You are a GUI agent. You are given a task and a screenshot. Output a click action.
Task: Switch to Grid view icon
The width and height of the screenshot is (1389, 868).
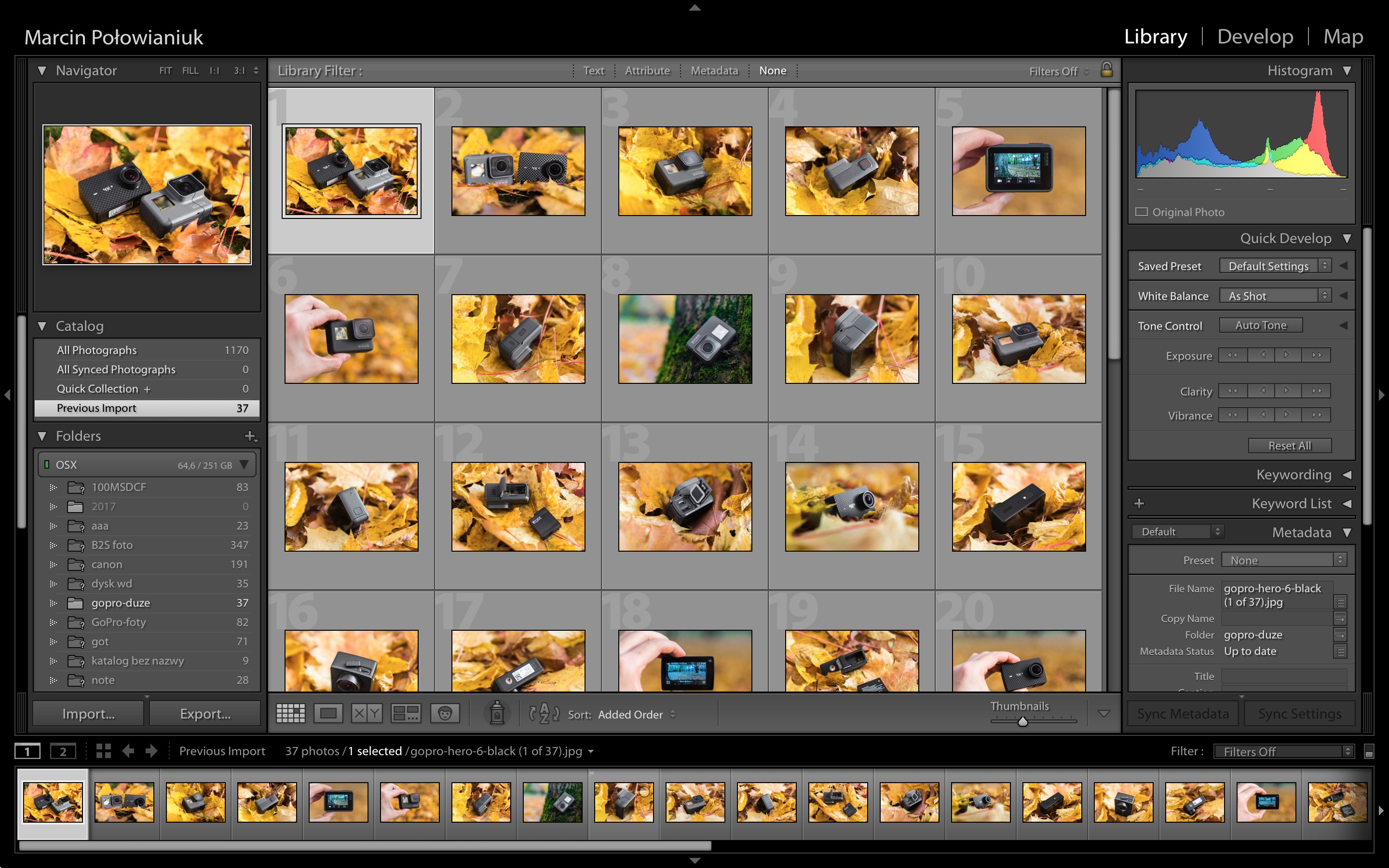[x=290, y=714]
